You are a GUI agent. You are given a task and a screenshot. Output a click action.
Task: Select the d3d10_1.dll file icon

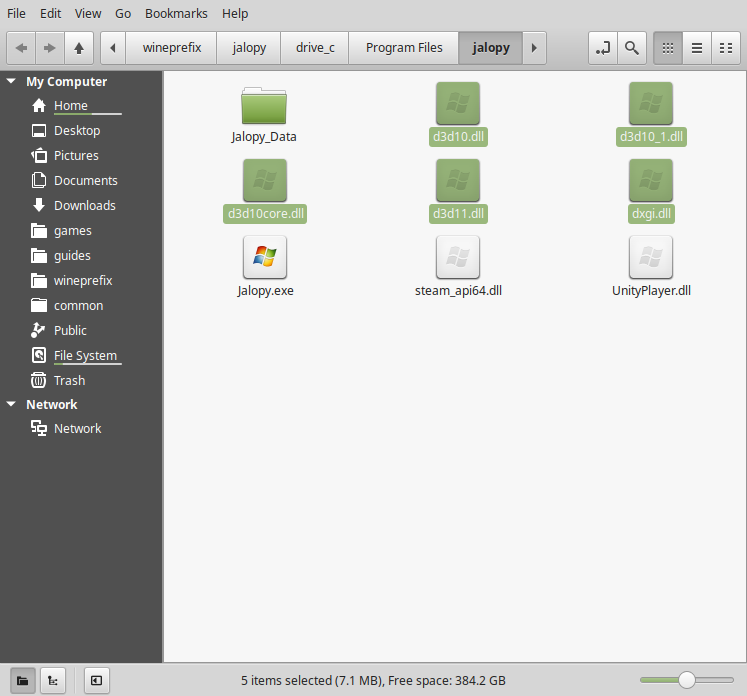(651, 103)
